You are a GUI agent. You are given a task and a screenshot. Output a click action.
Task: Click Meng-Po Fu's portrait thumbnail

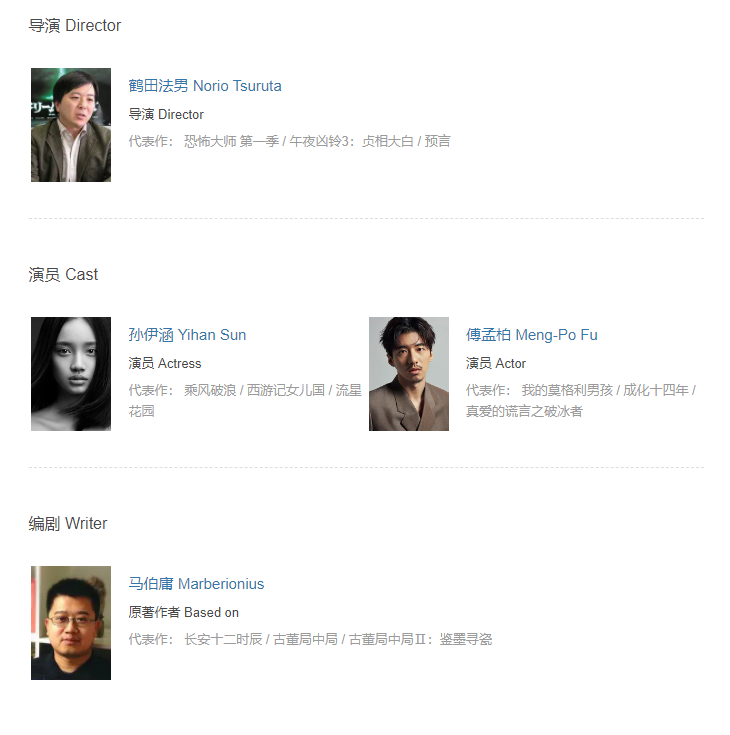click(x=409, y=374)
